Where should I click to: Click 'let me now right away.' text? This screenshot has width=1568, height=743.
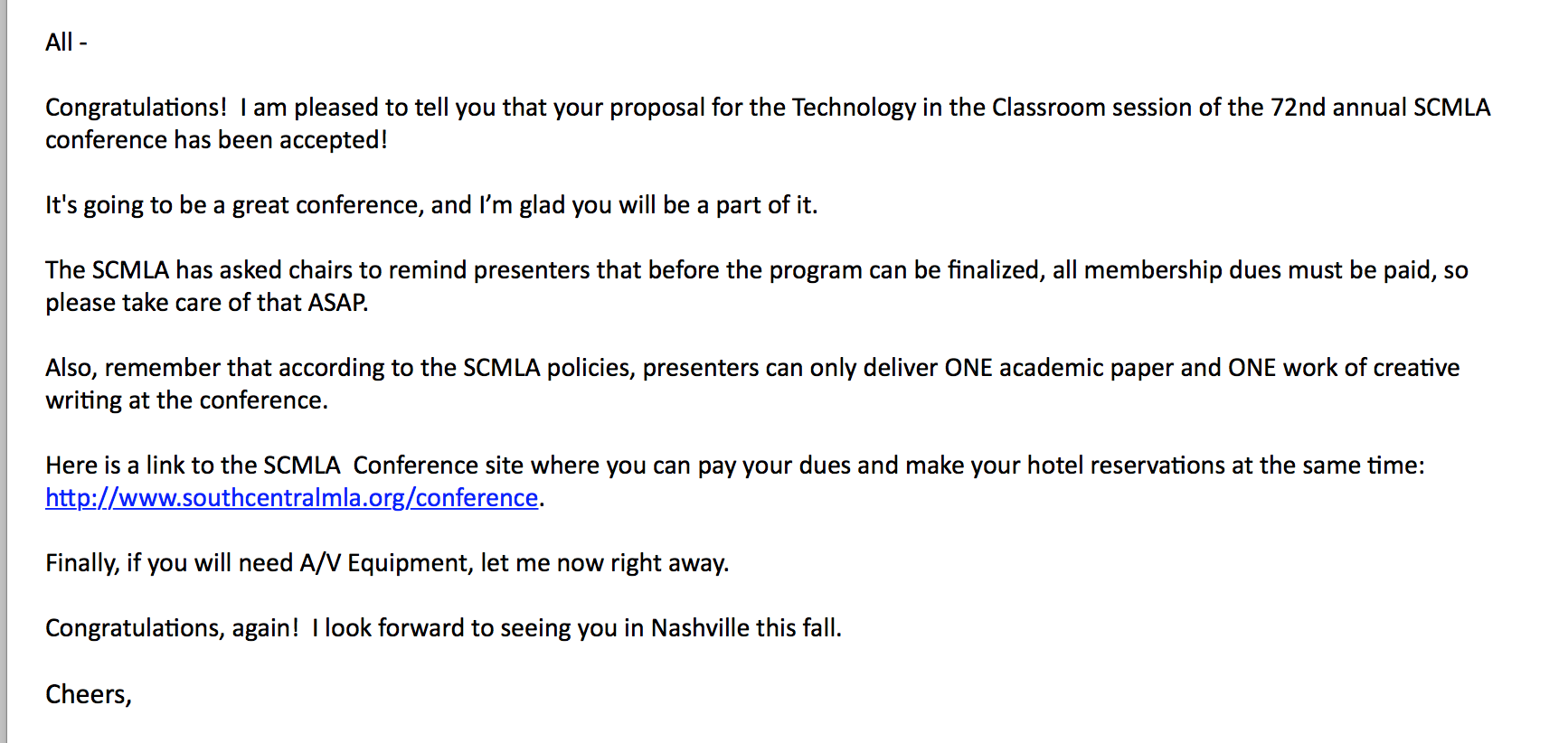point(605,563)
